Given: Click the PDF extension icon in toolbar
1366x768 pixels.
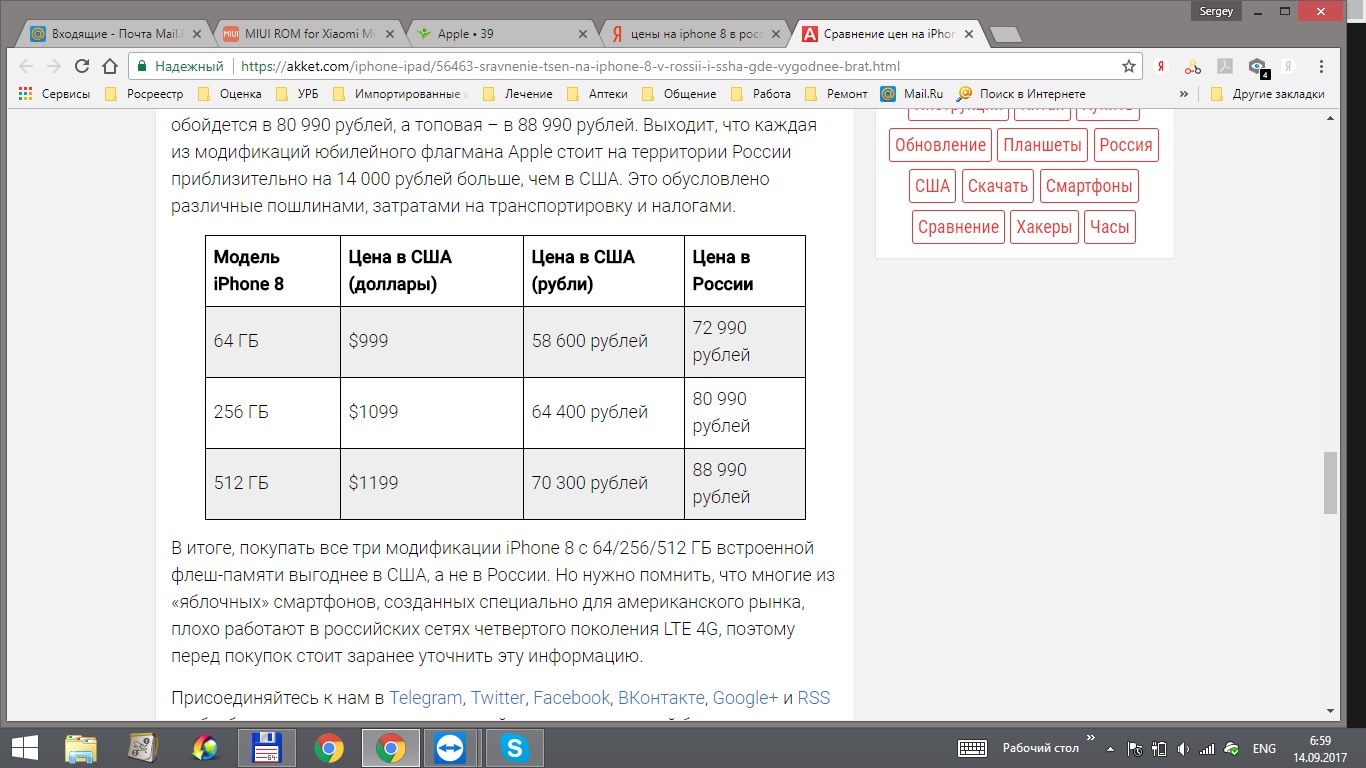Looking at the screenshot, I should coord(1224,67).
